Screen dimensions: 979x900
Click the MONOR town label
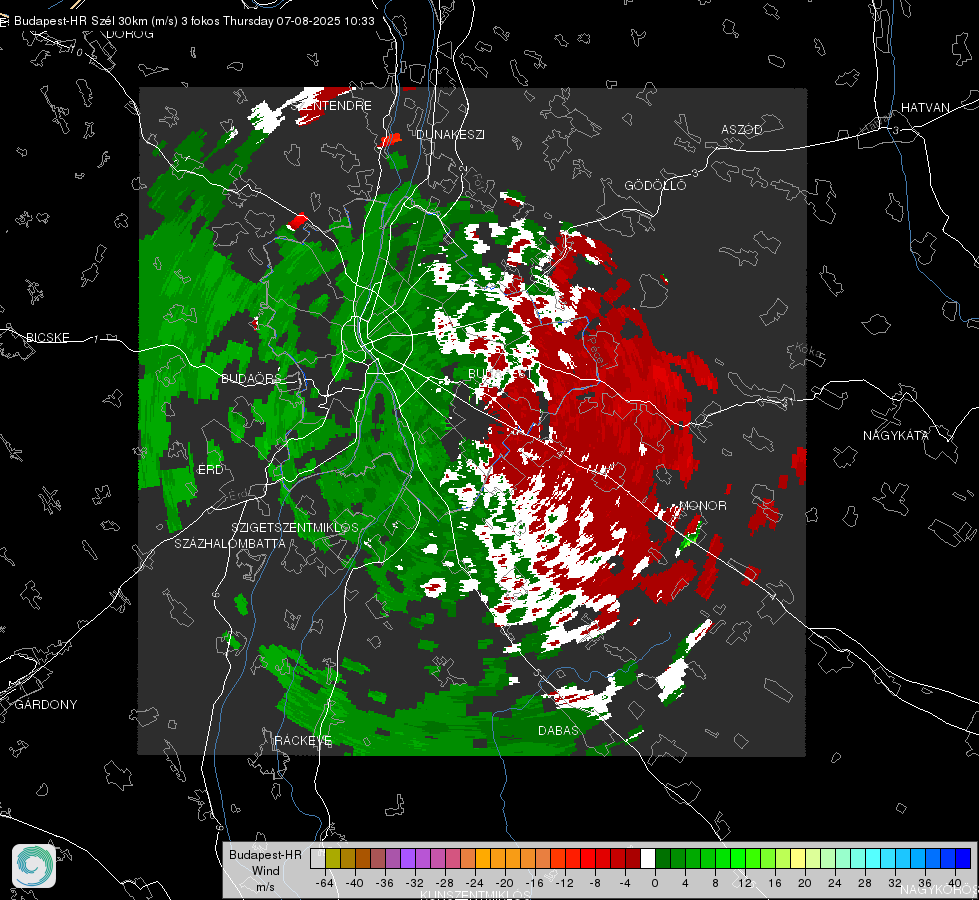[x=702, y=506]
